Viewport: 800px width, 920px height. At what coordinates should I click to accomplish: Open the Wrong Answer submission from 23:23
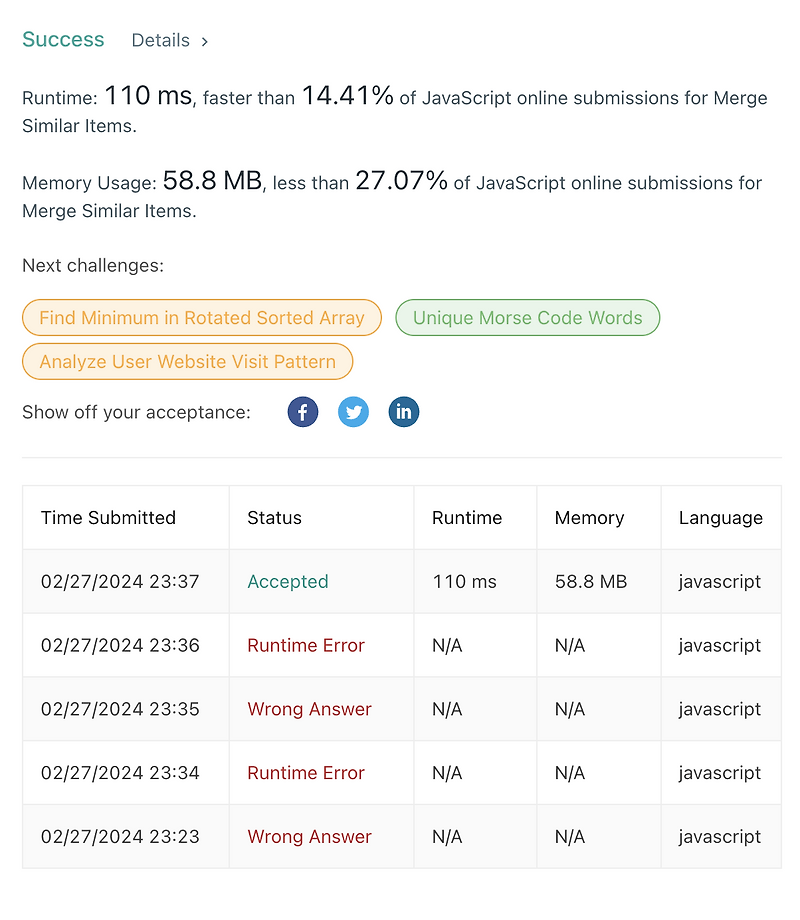(310, 836)
